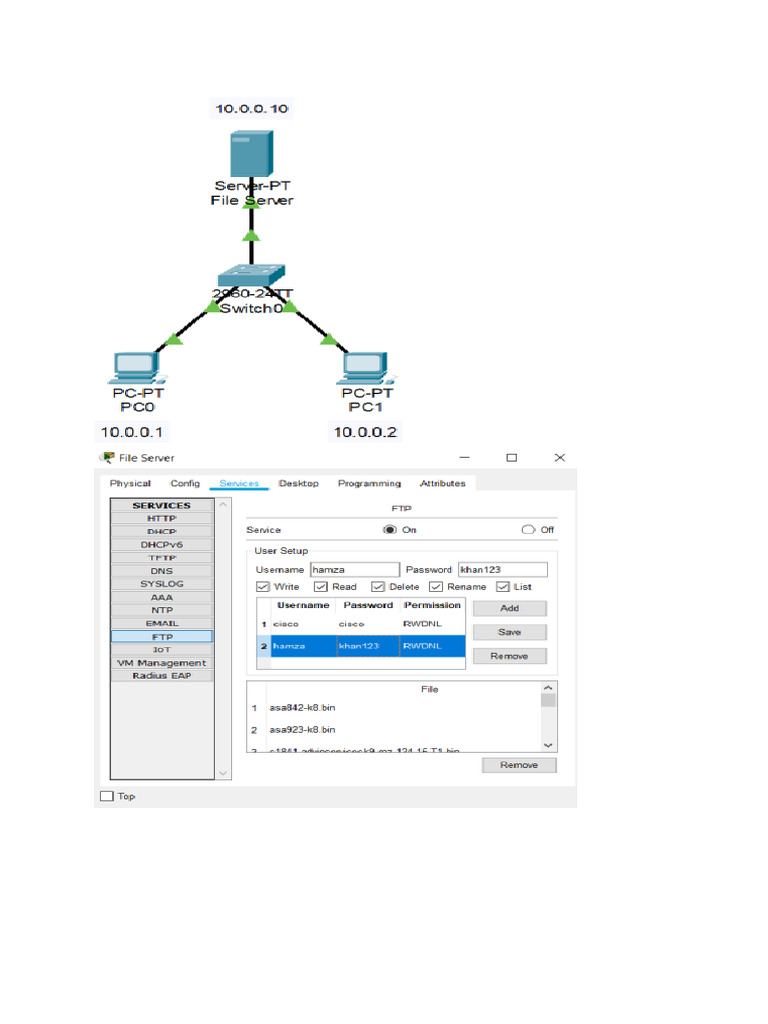This screenshot has height=1024, width=768.
Task: Click Remove below the file list
Action: click(x=519, y=765)
